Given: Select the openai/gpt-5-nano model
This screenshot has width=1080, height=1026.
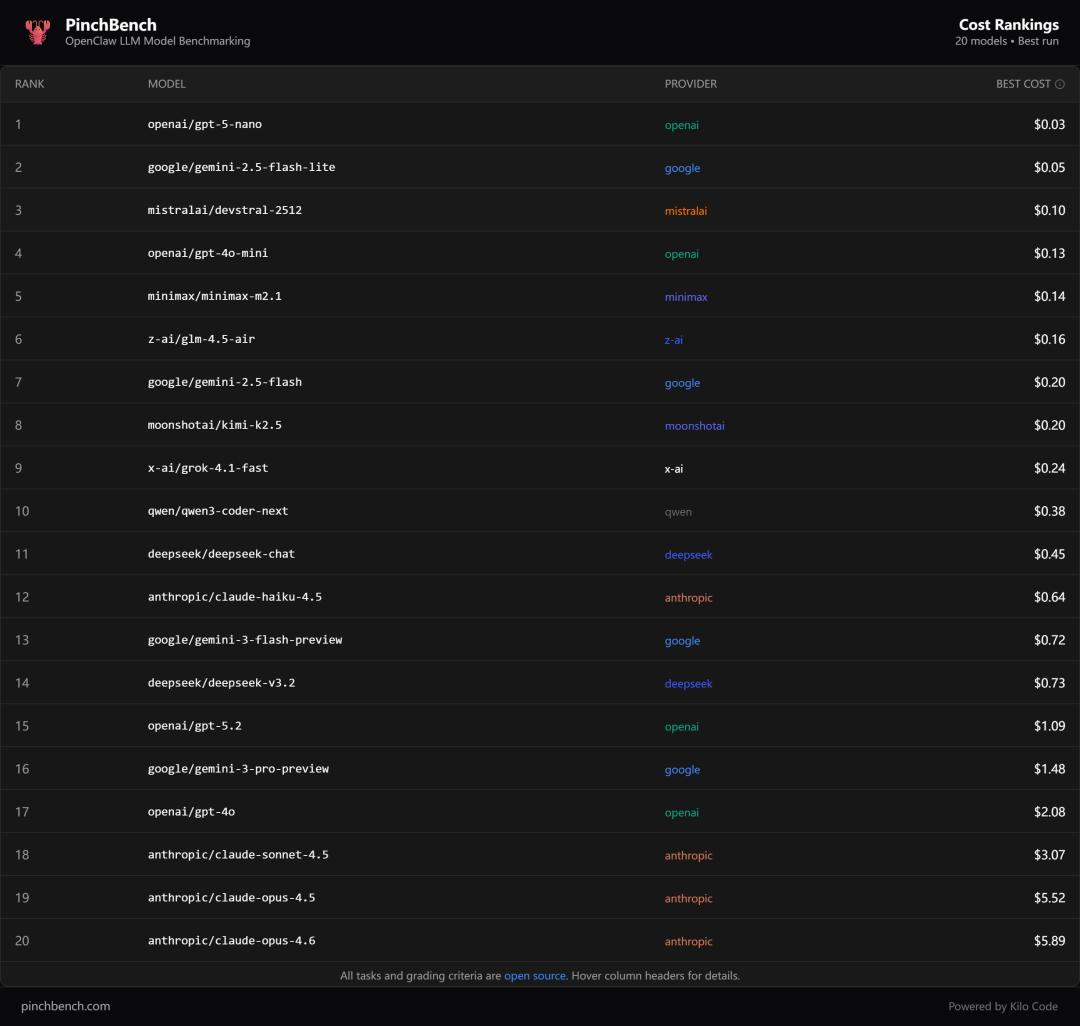Looking at the screenshot, I should pyautogui.click(x=205, y=124).
